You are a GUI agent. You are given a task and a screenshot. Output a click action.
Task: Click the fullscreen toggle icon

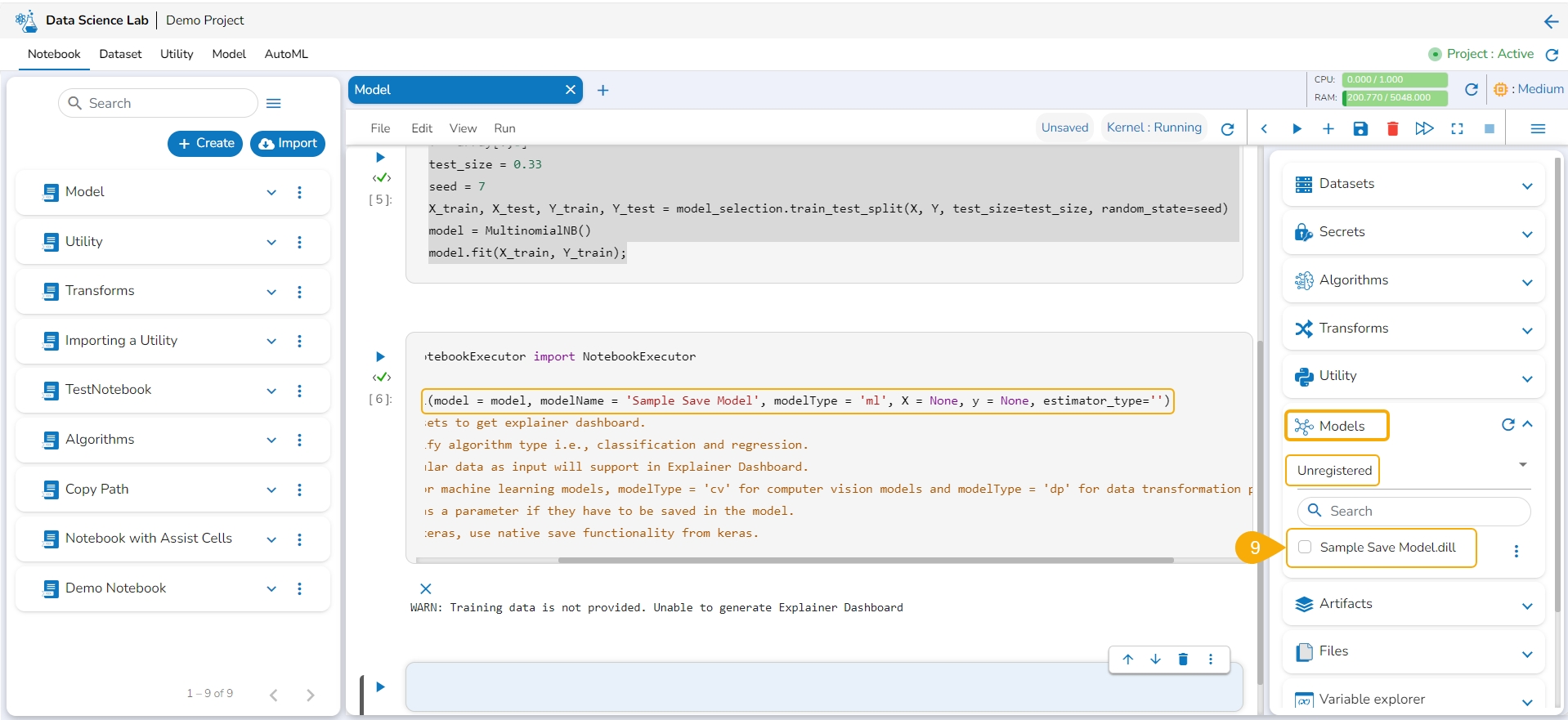1457,129
